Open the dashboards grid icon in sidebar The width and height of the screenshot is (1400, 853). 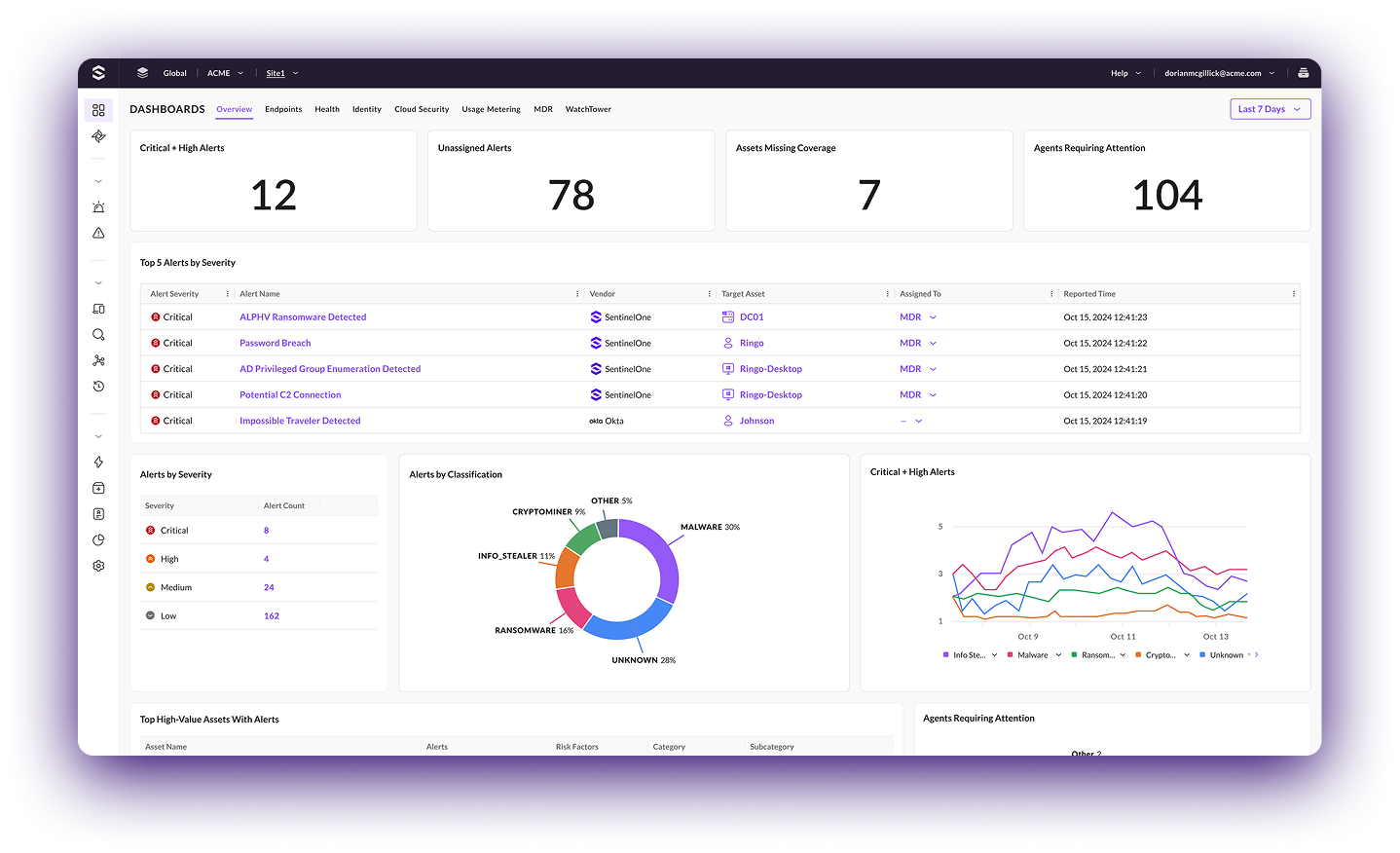click(x=98, y=110)
